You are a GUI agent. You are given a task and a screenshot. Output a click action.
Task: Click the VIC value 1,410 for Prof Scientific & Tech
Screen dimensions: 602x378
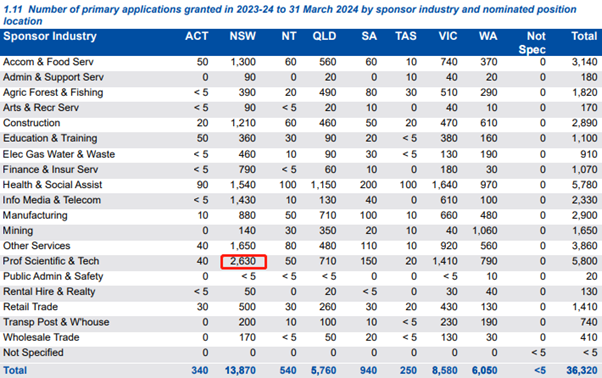tap(445, 261)
